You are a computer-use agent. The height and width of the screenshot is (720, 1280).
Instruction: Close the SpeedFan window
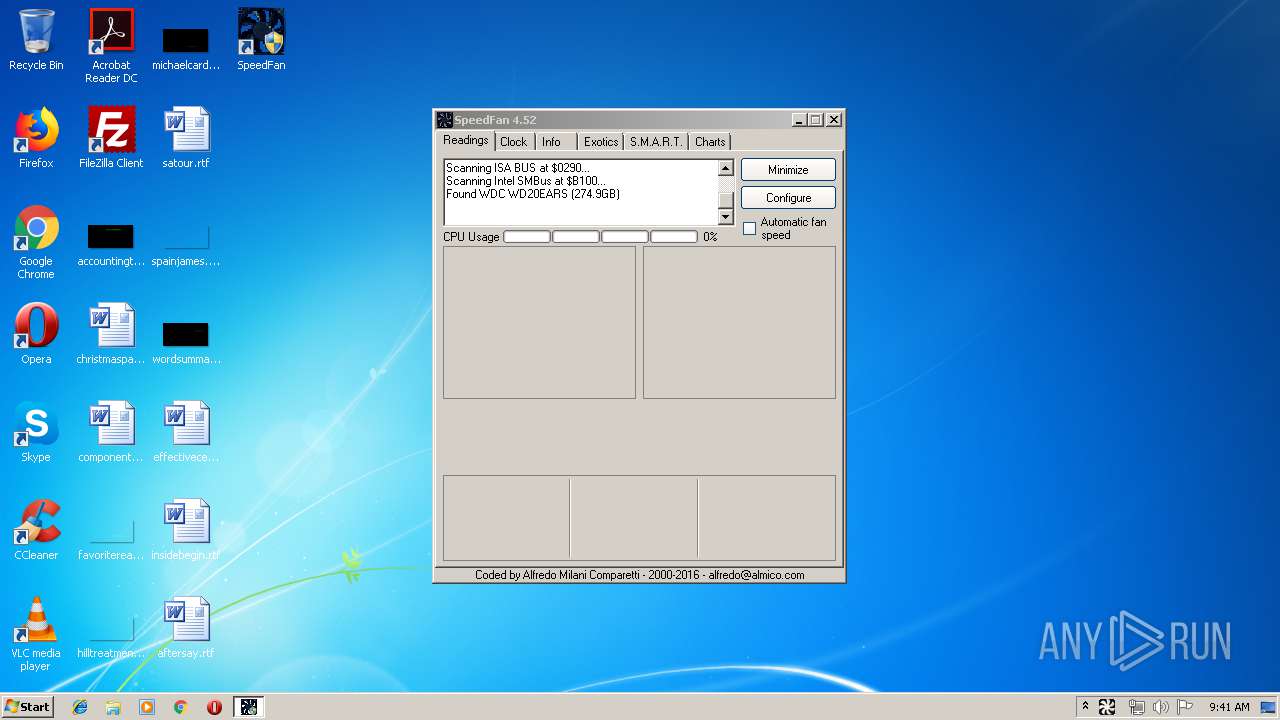(x=833, y=120)
